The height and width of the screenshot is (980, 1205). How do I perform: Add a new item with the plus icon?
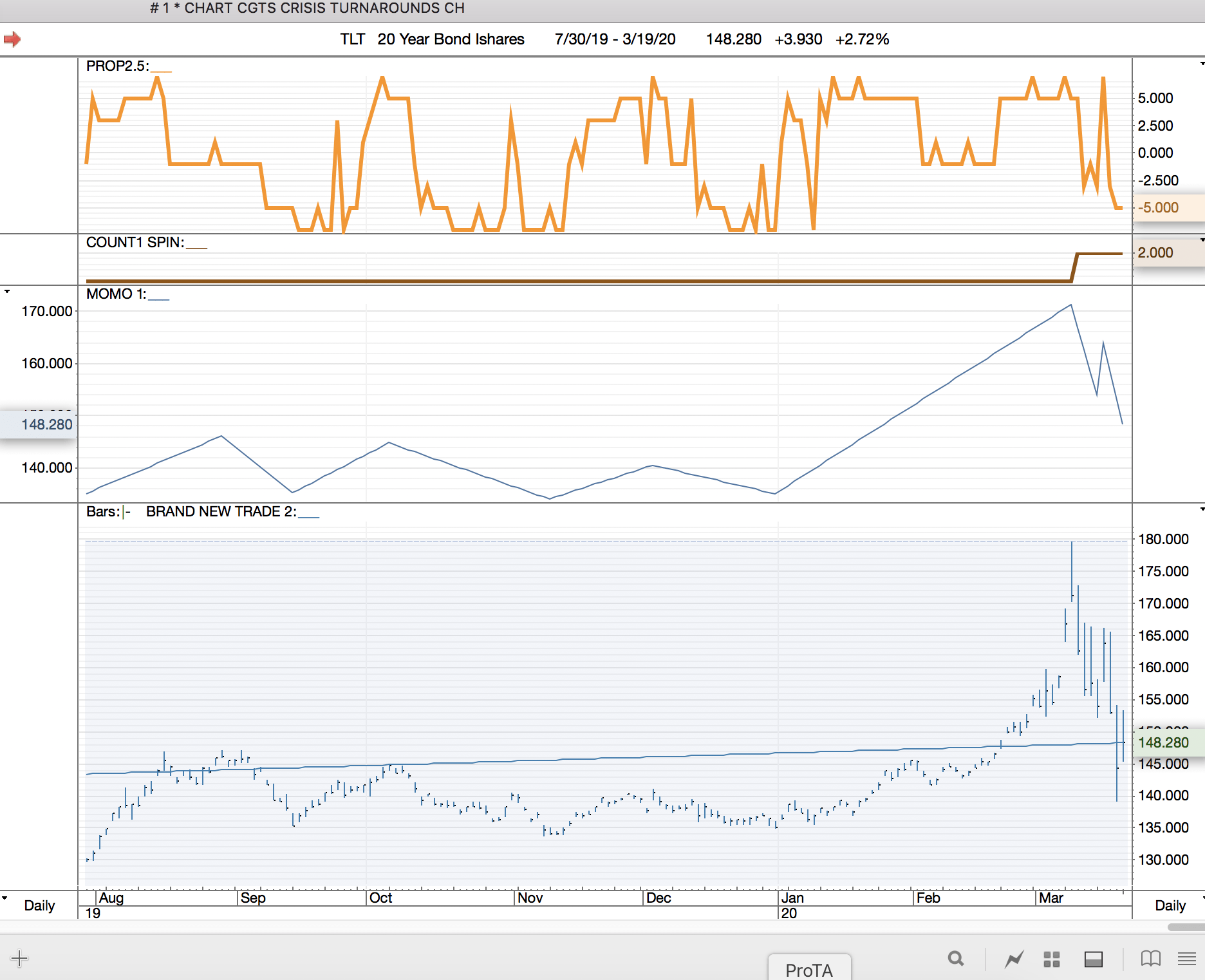pos(19,958)
